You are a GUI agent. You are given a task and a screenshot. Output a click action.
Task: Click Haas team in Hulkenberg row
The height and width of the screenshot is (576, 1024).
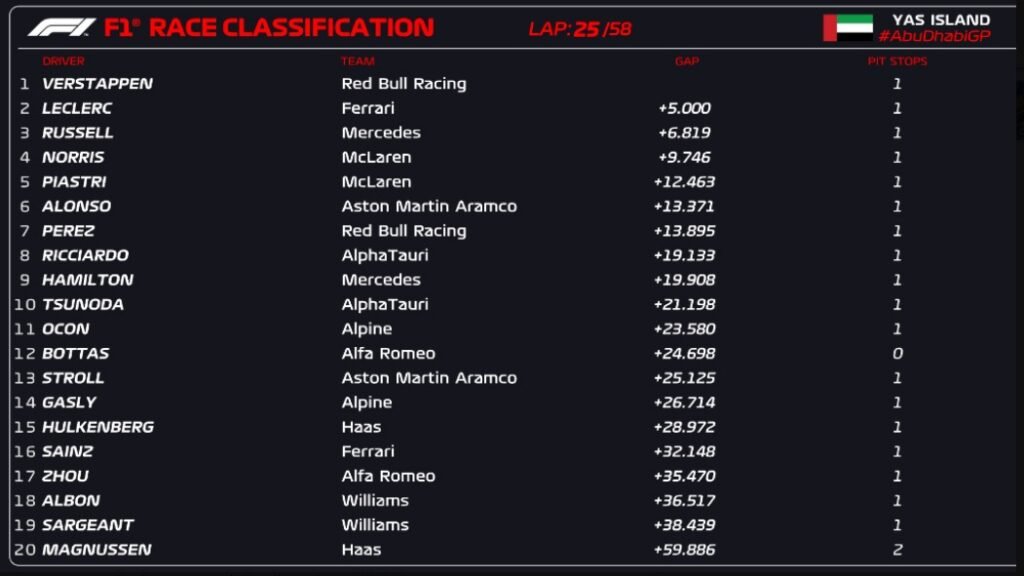(x=361, y=427)
